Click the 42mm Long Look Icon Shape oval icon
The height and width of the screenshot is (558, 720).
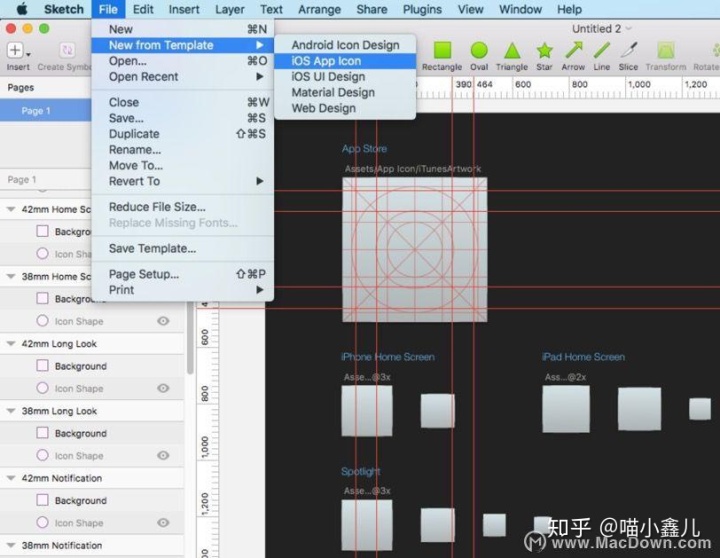(x=42, y=388)
